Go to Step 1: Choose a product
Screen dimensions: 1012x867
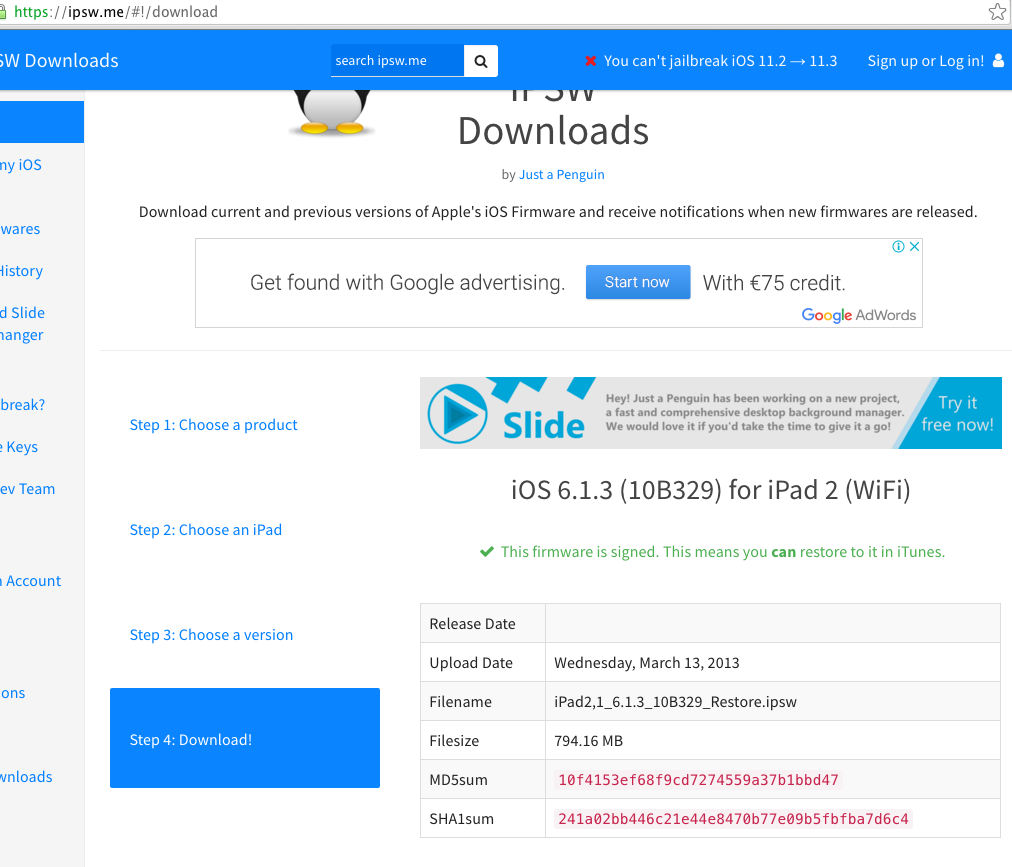coord(214,425)
